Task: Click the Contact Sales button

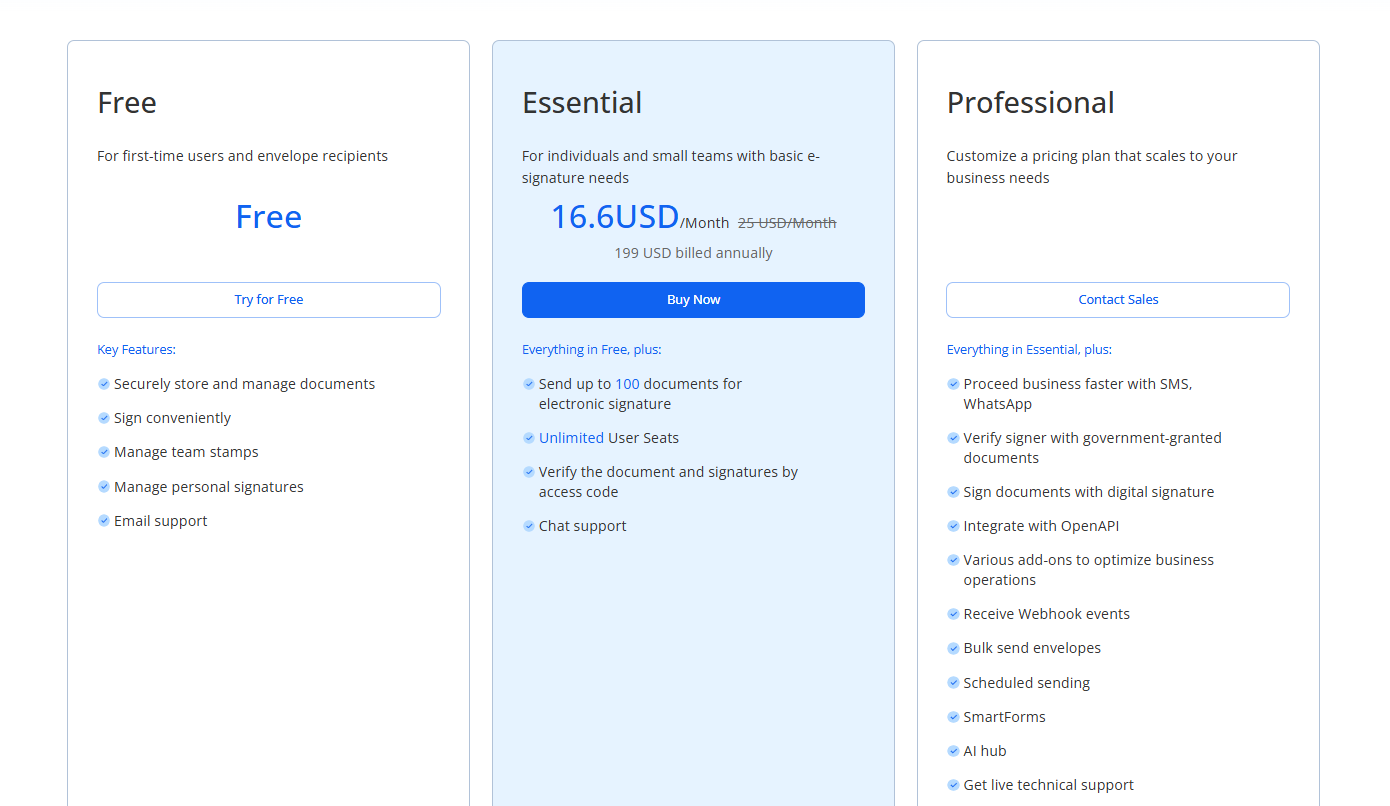Action: point(1117,300)
